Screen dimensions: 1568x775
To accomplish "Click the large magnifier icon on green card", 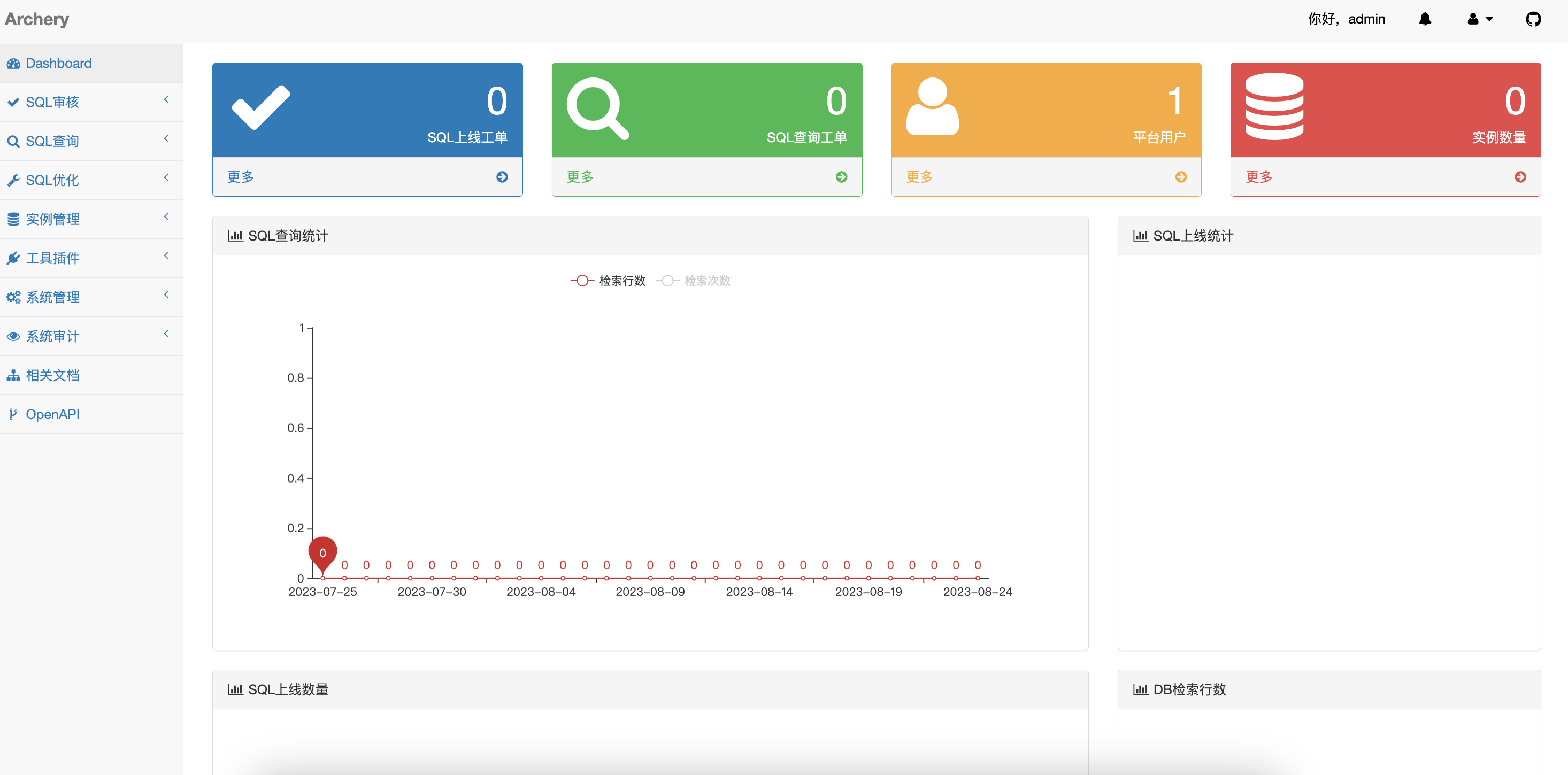I will click(597, 108).
